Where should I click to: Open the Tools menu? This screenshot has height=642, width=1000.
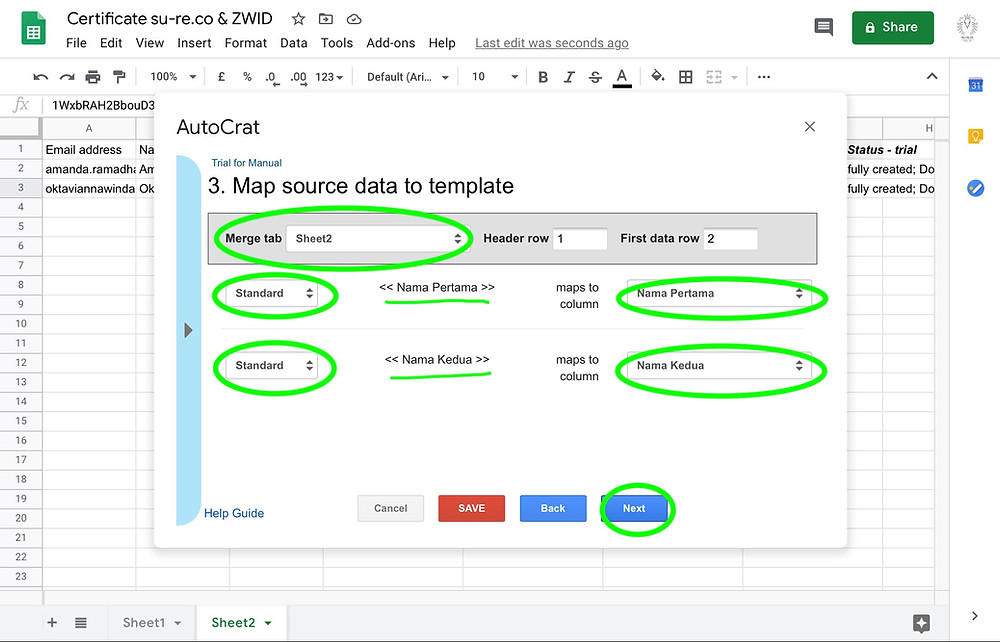coord(337,43)
